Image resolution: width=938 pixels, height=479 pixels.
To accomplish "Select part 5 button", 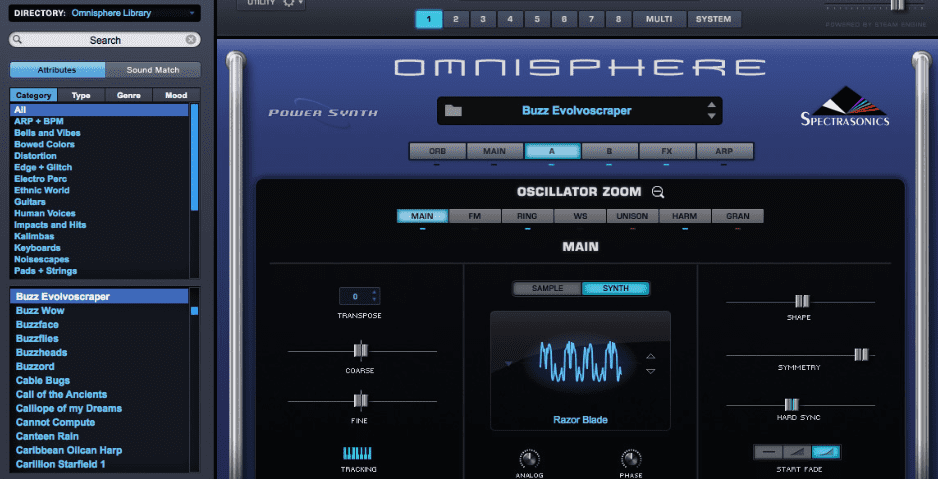I will coord(537,19).
